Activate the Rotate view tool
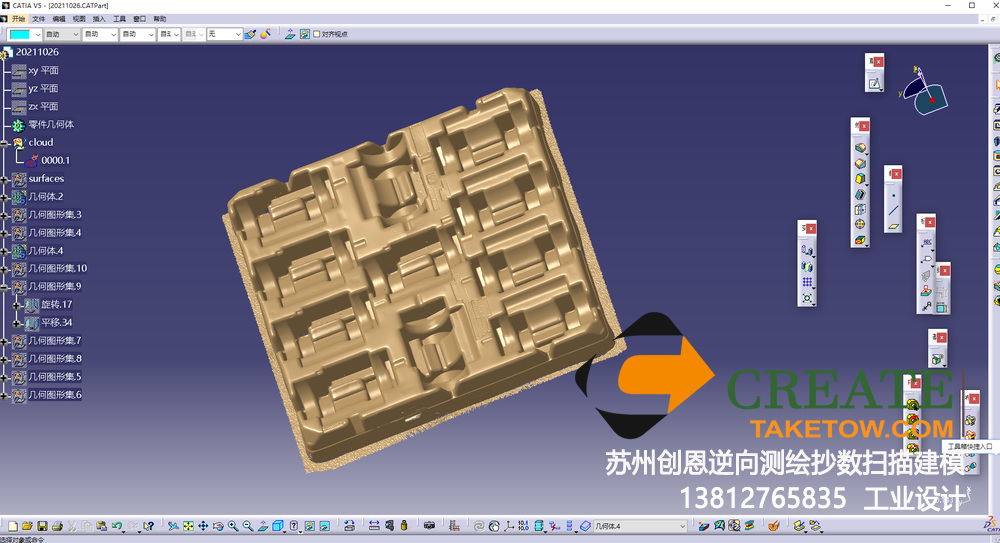Viewport: 1000px width, 543px height. pyautogui.click(x=218, y=526)
